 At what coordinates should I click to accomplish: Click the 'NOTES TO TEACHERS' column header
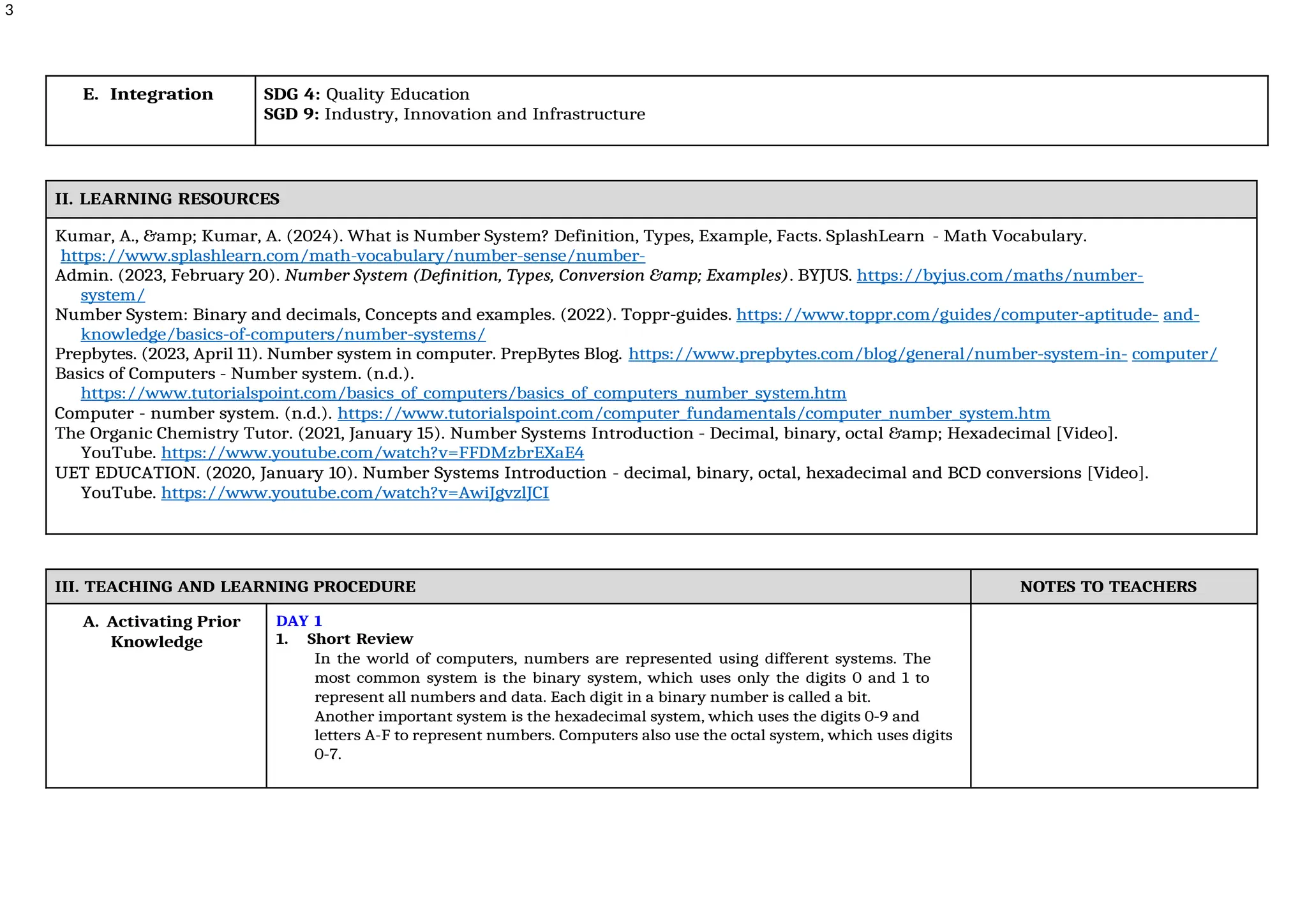[1108, 586]
